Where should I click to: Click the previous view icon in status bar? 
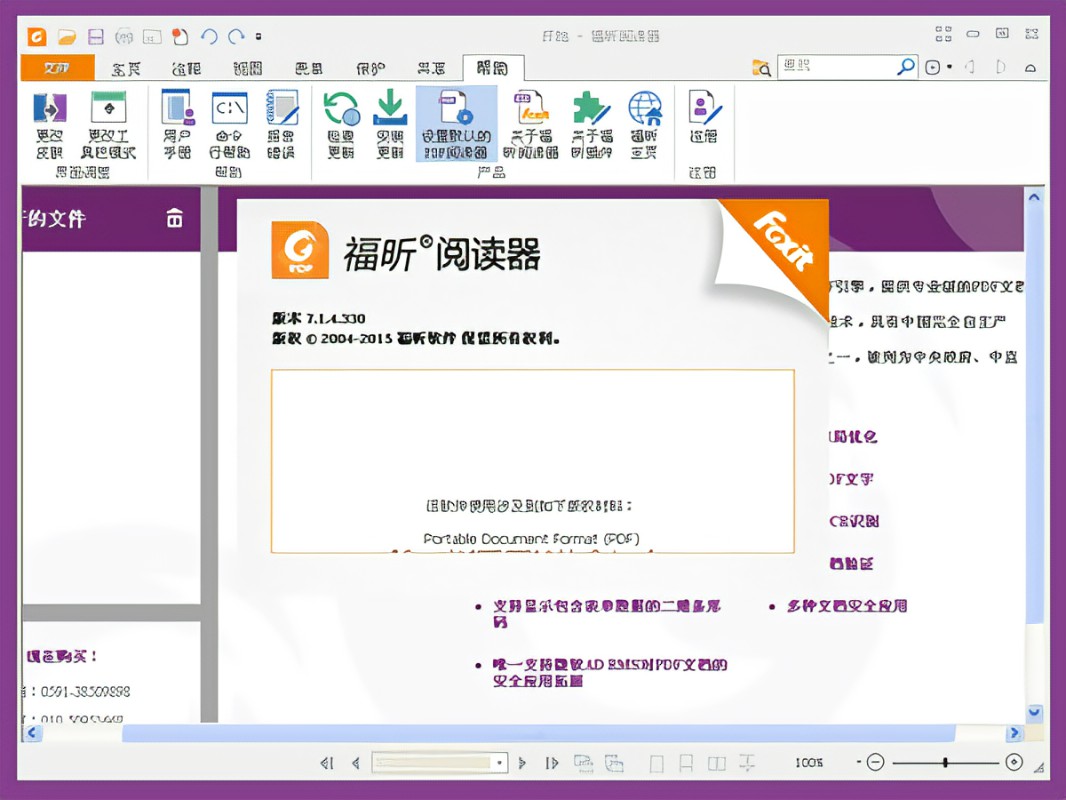tap(583, 763)
